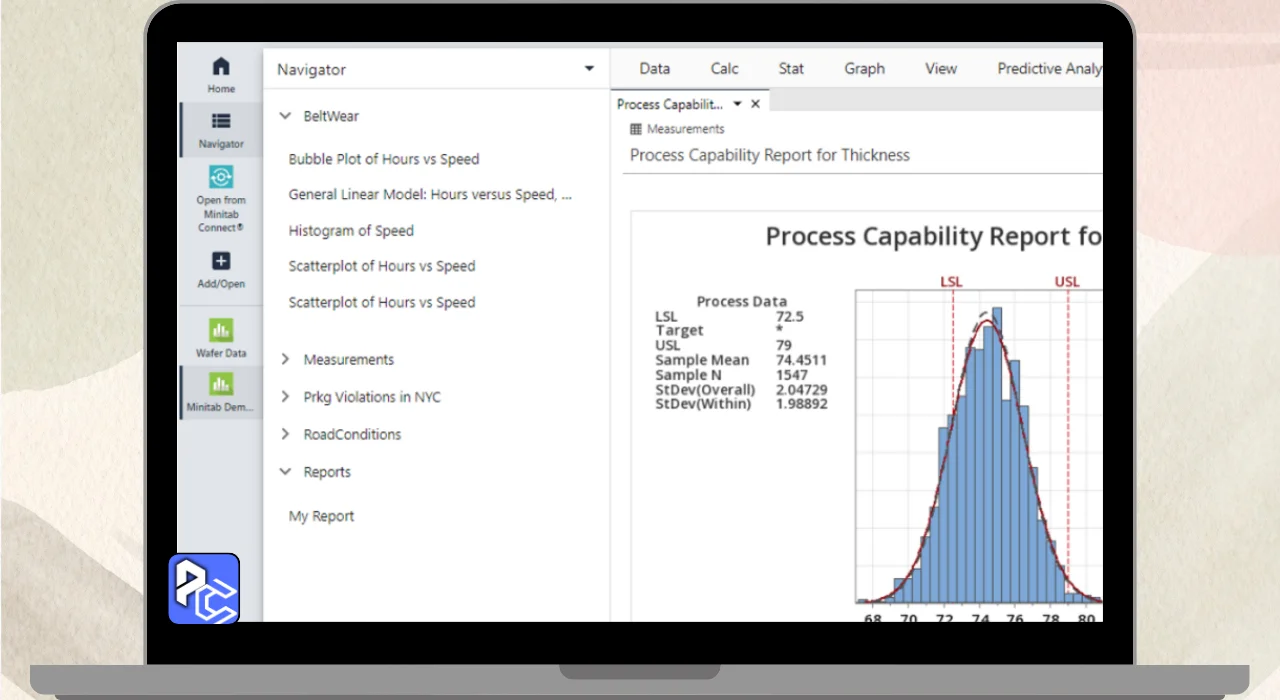Open General Linear Model: Hours versus Speed
1280x700 pixels.
point(430,195)
